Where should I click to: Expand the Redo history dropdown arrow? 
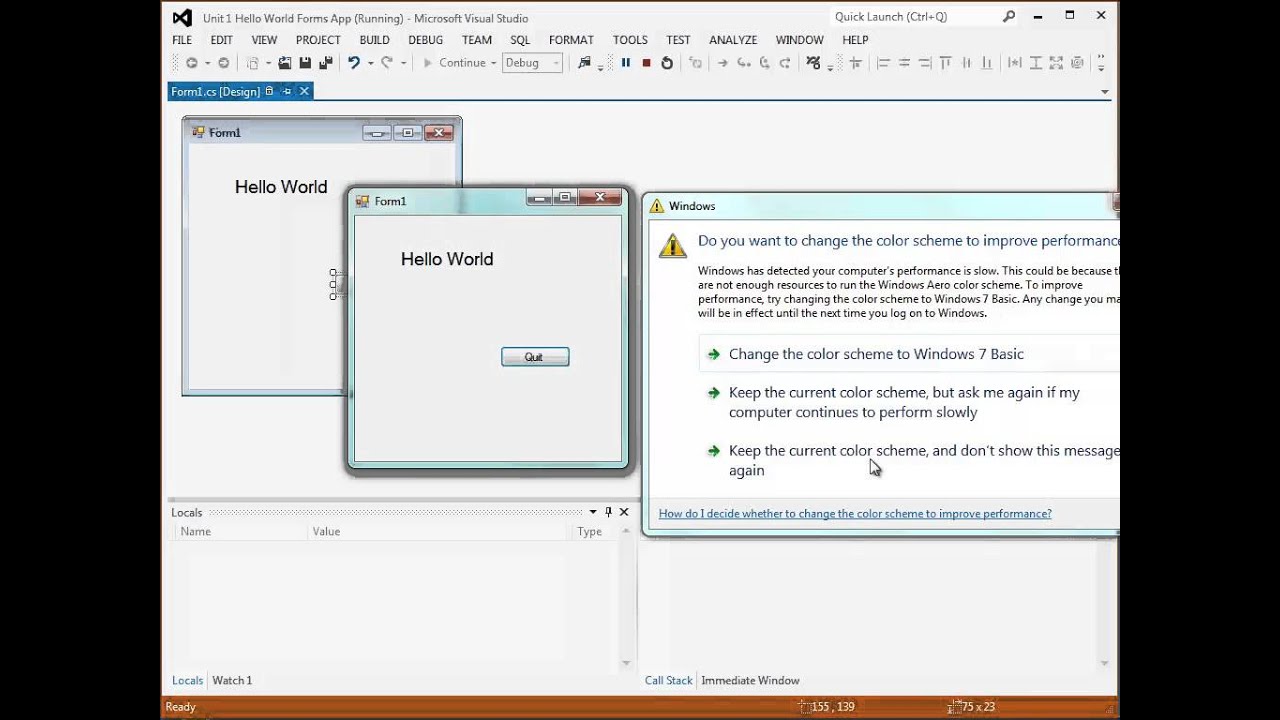[x=403, y=63]
